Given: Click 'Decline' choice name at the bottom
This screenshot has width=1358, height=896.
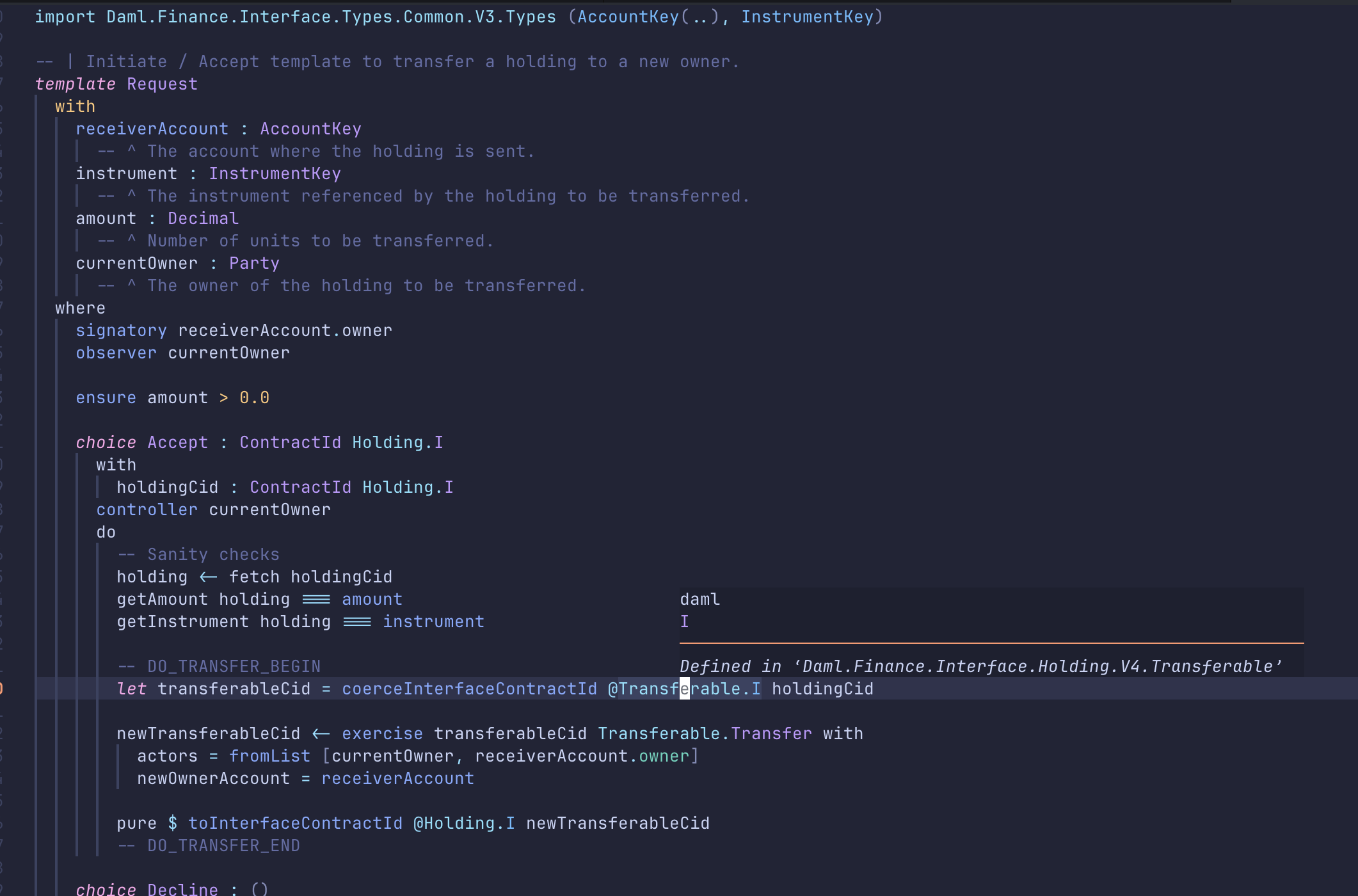Looking at the screenshot, I should pyautogui.click(x=182, y=889).
